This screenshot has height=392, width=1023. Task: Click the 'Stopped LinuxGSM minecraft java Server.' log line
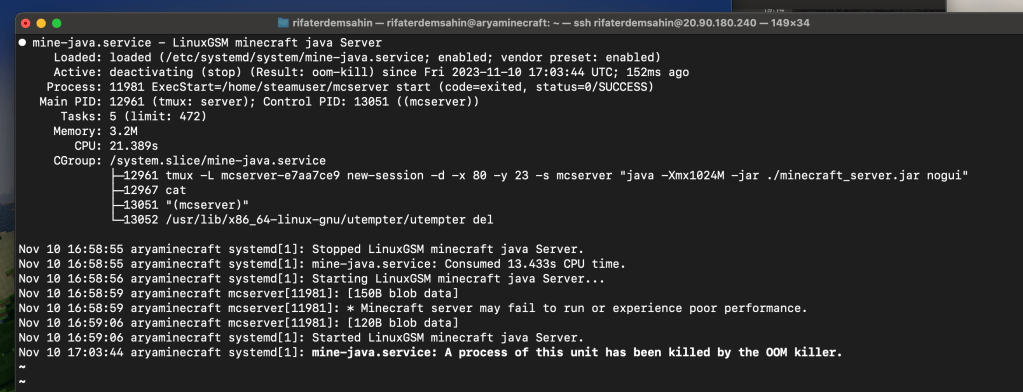pyautogui.click(x=301, y=249)
